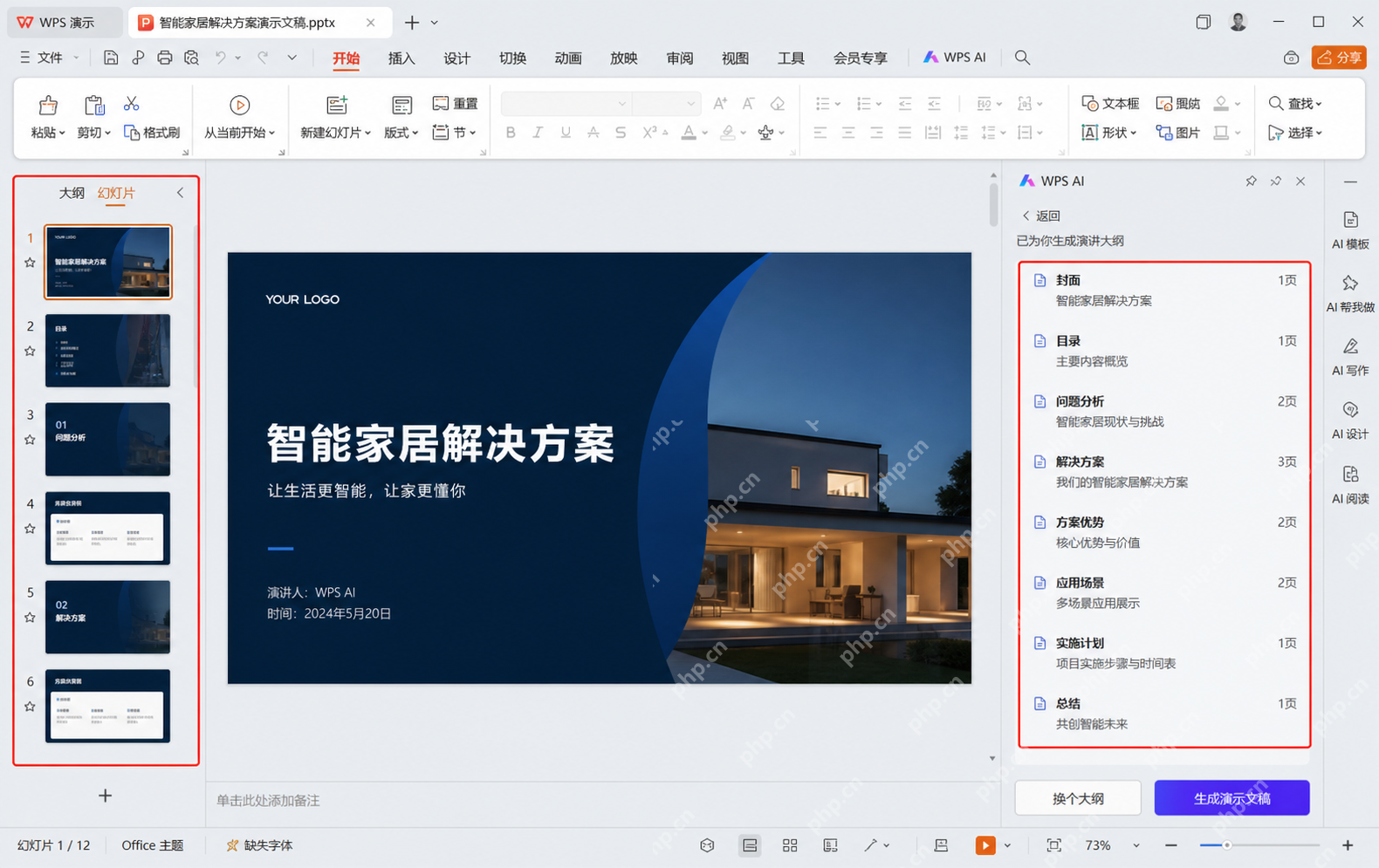Toggle the notes pane icon in status bar
The width and height of the screenshot is (1379, 868).
click(x=941, y=845)
